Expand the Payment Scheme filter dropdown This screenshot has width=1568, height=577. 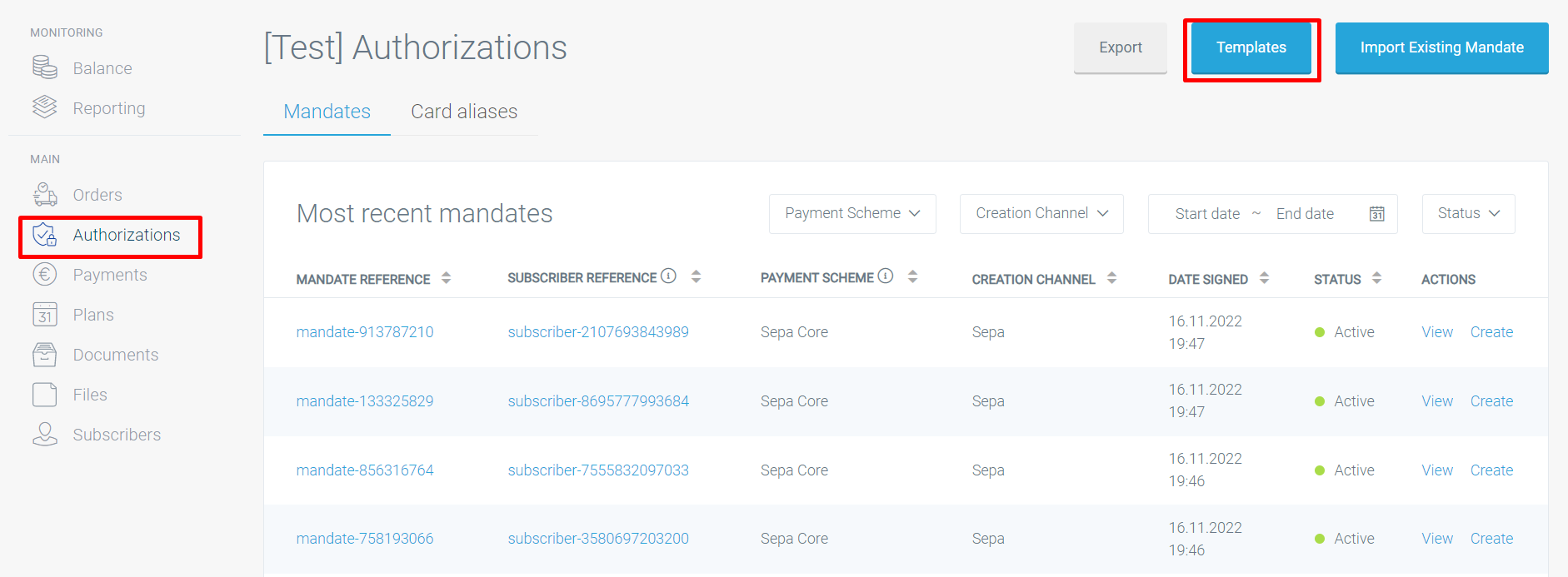851,214
